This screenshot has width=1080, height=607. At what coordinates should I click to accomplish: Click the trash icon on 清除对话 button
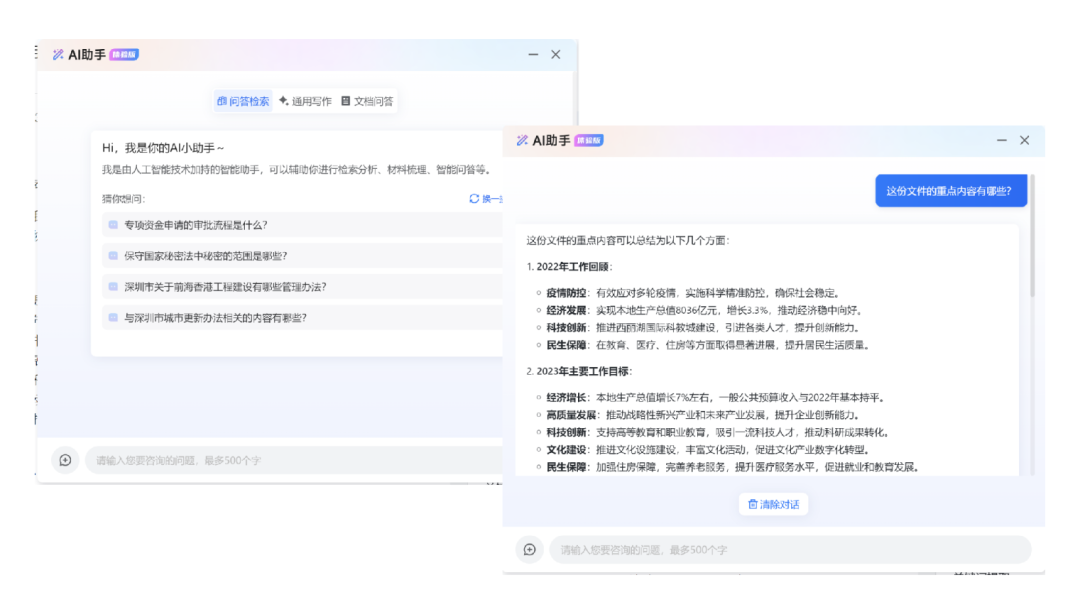(x=753, y=504)
